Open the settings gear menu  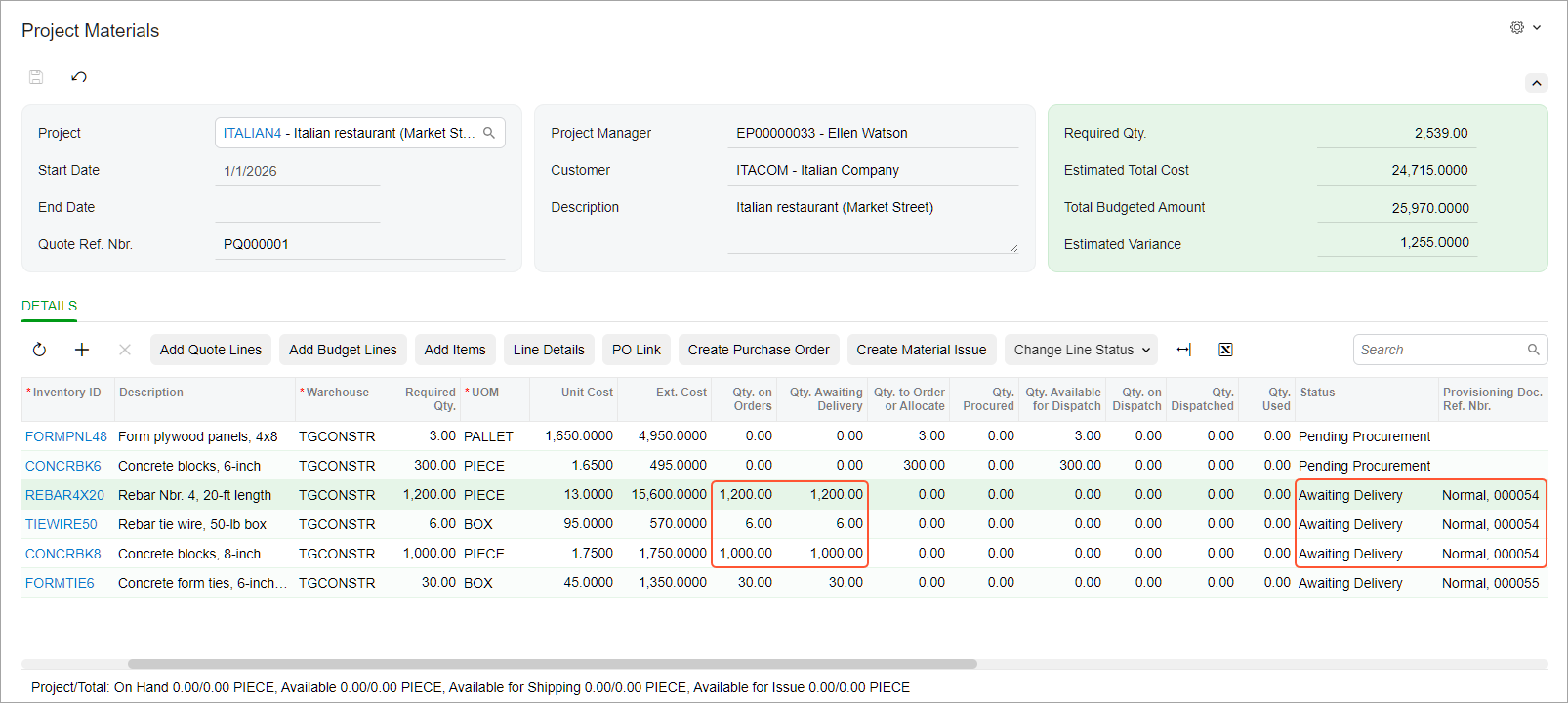click(1517, 27)
